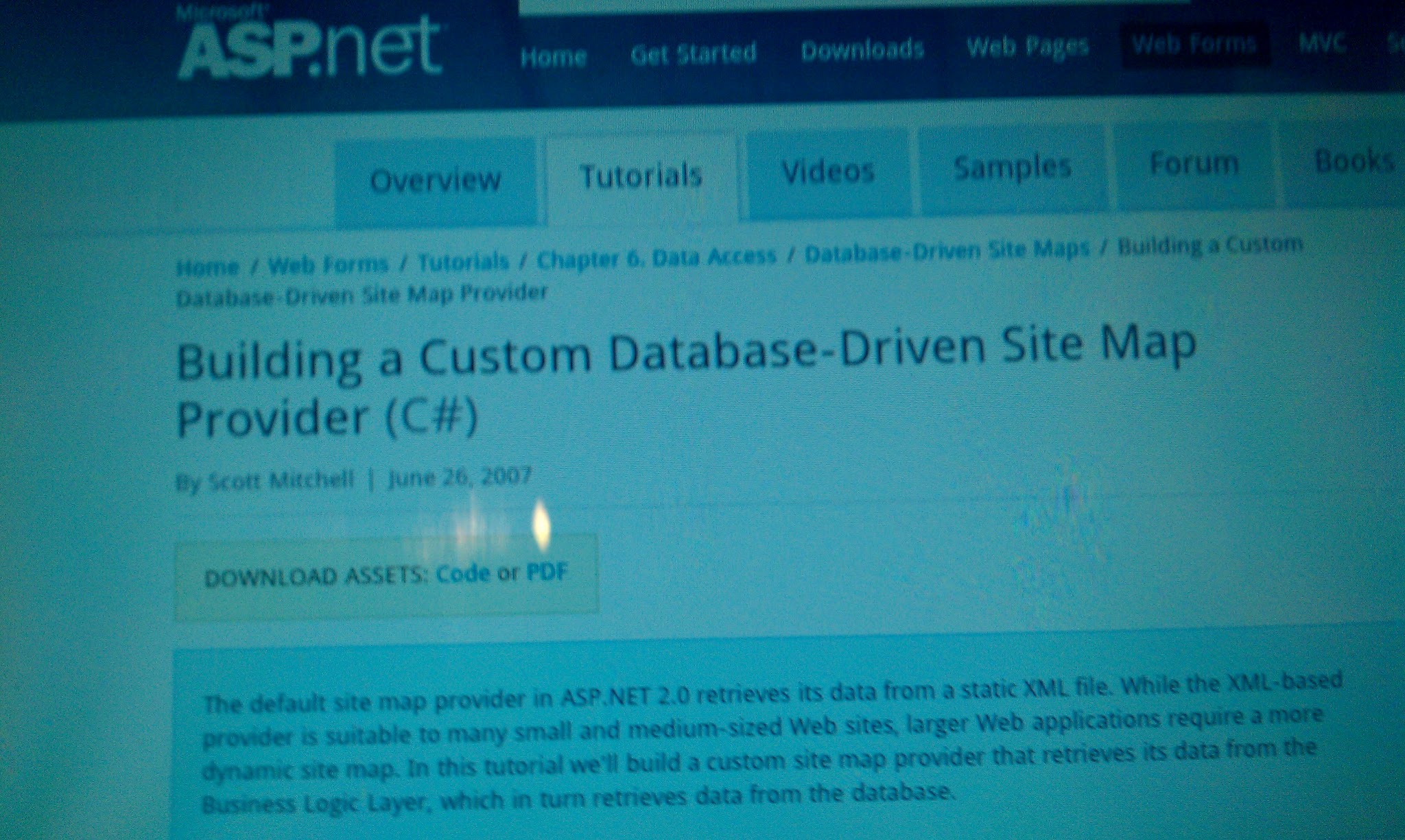Switch to the Overview tab

click(x=436, y=180)
